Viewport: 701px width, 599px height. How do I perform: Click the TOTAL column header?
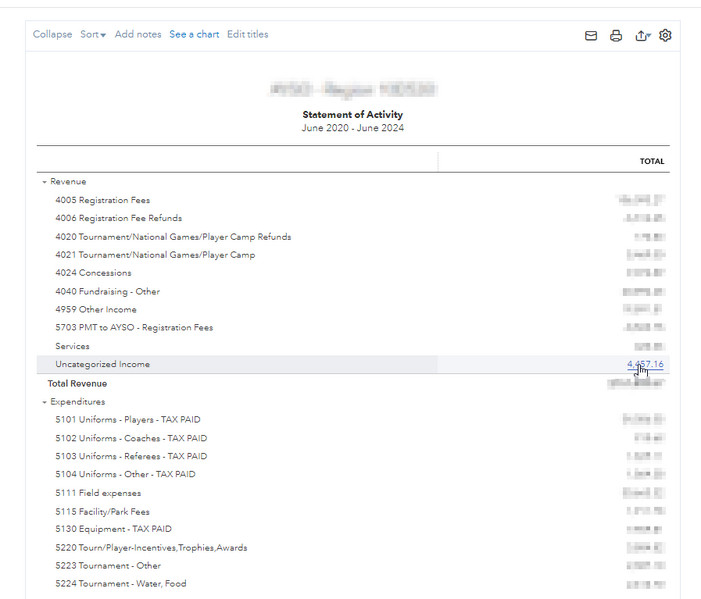652,161
